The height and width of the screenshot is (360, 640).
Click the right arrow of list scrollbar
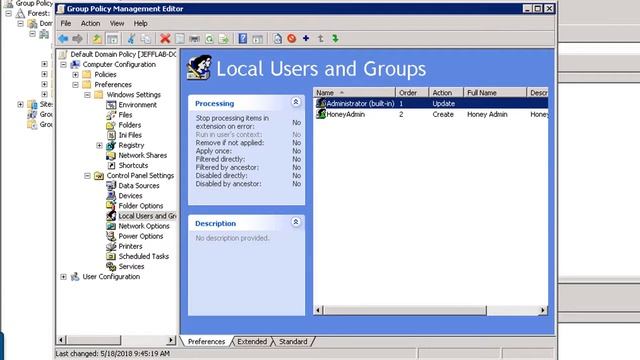click(543, 311)
